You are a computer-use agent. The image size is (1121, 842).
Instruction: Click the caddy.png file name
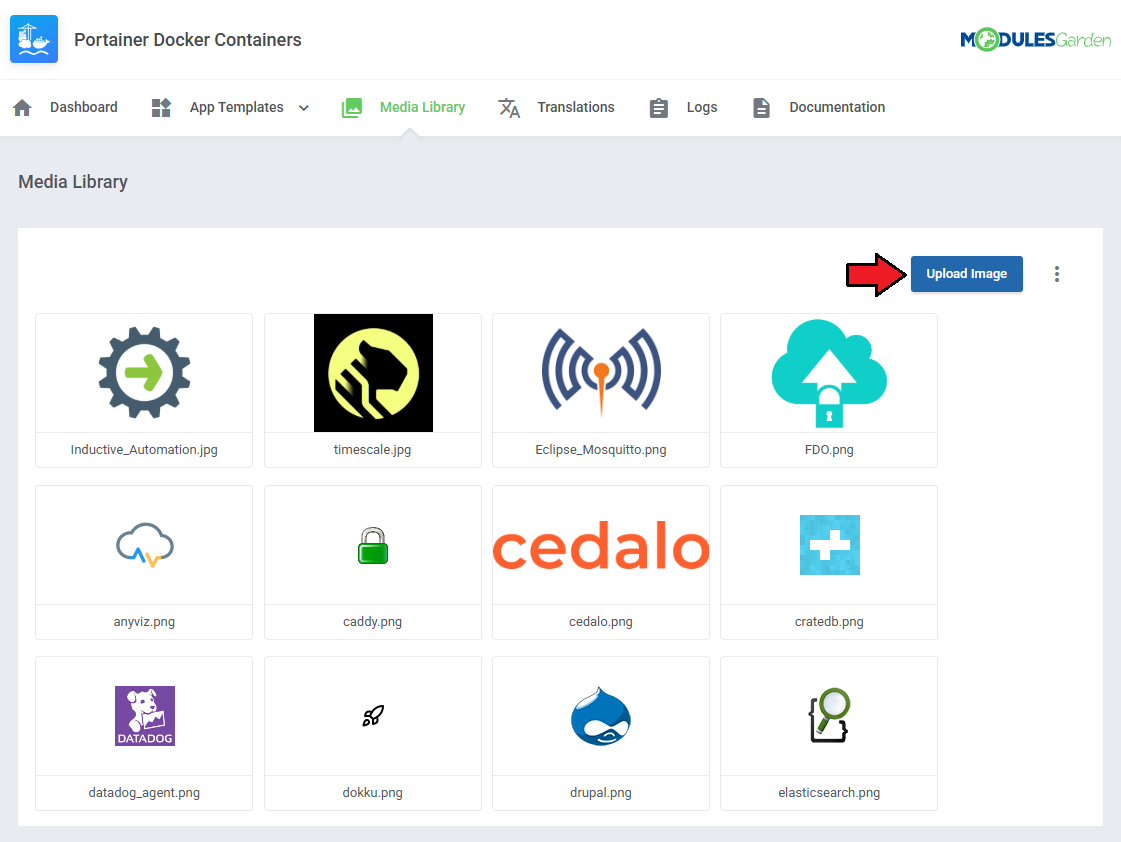tap(372, 622)
